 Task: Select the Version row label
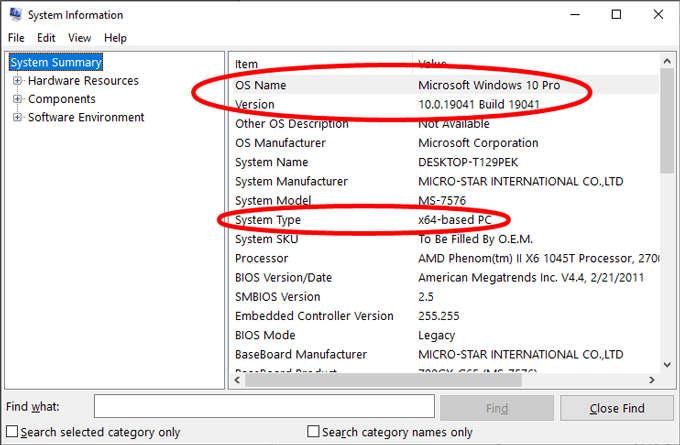255,105
